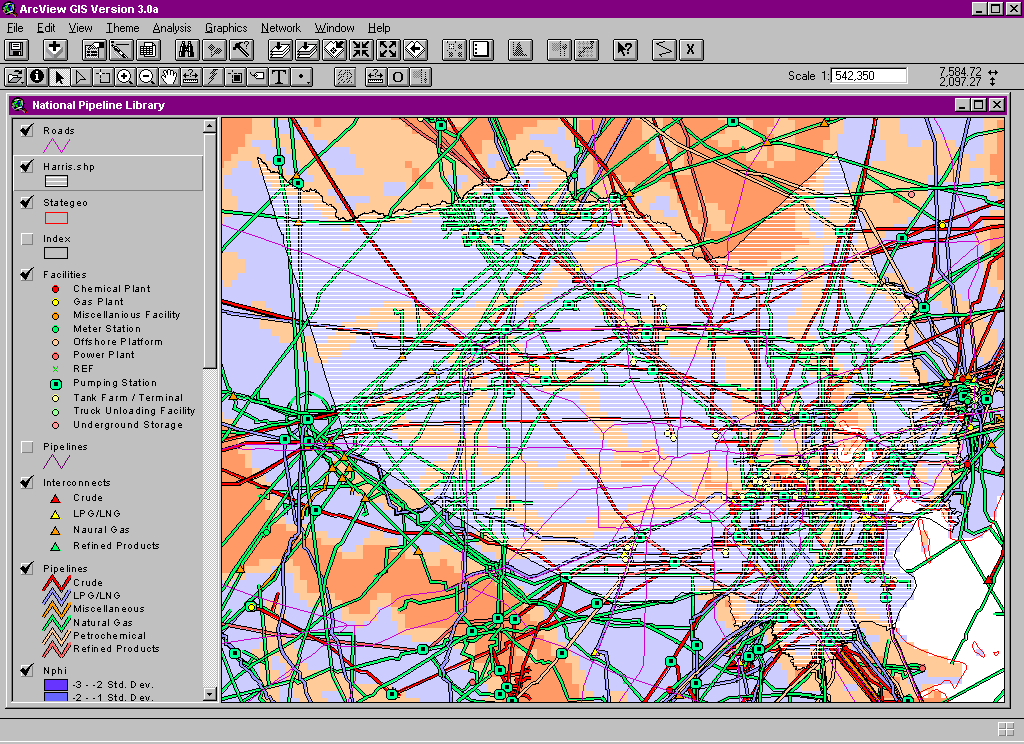This screenshot has height=744, width=1024.
Task: Open the theme table grid icon
Action: tap(148, 50)
